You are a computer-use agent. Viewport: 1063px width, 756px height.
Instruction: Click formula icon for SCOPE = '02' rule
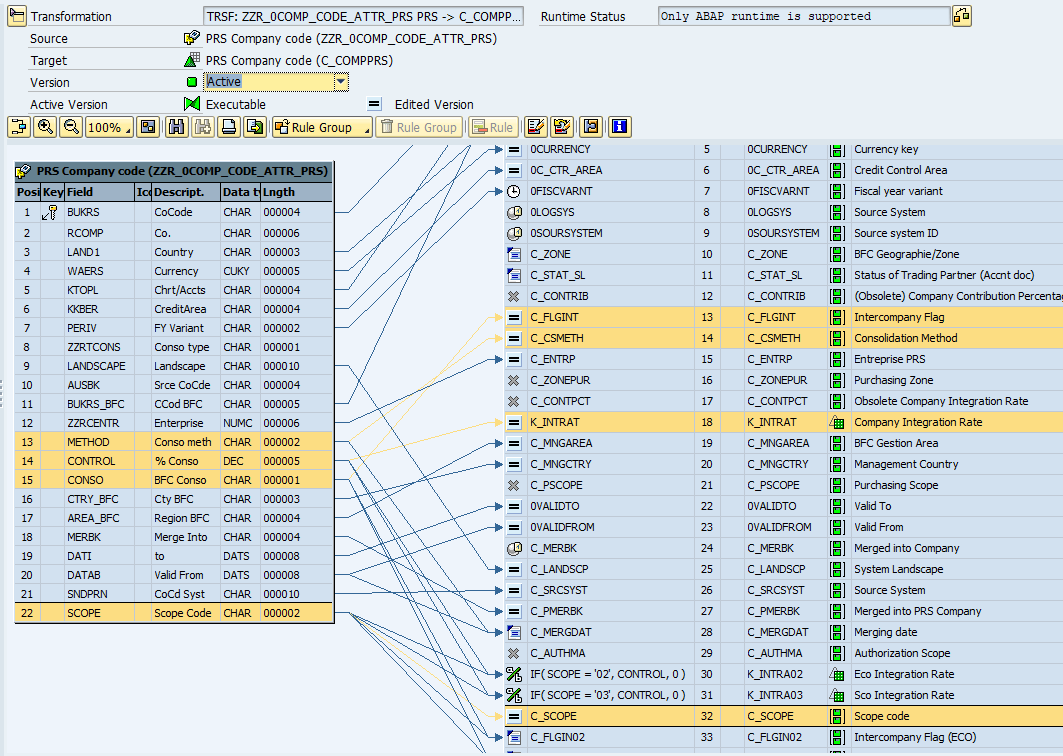click(513, 674)
